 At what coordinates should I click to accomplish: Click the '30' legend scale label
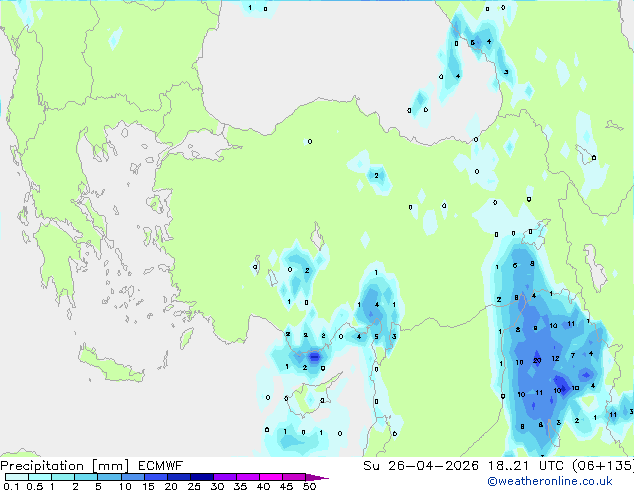tap(217, 486)
